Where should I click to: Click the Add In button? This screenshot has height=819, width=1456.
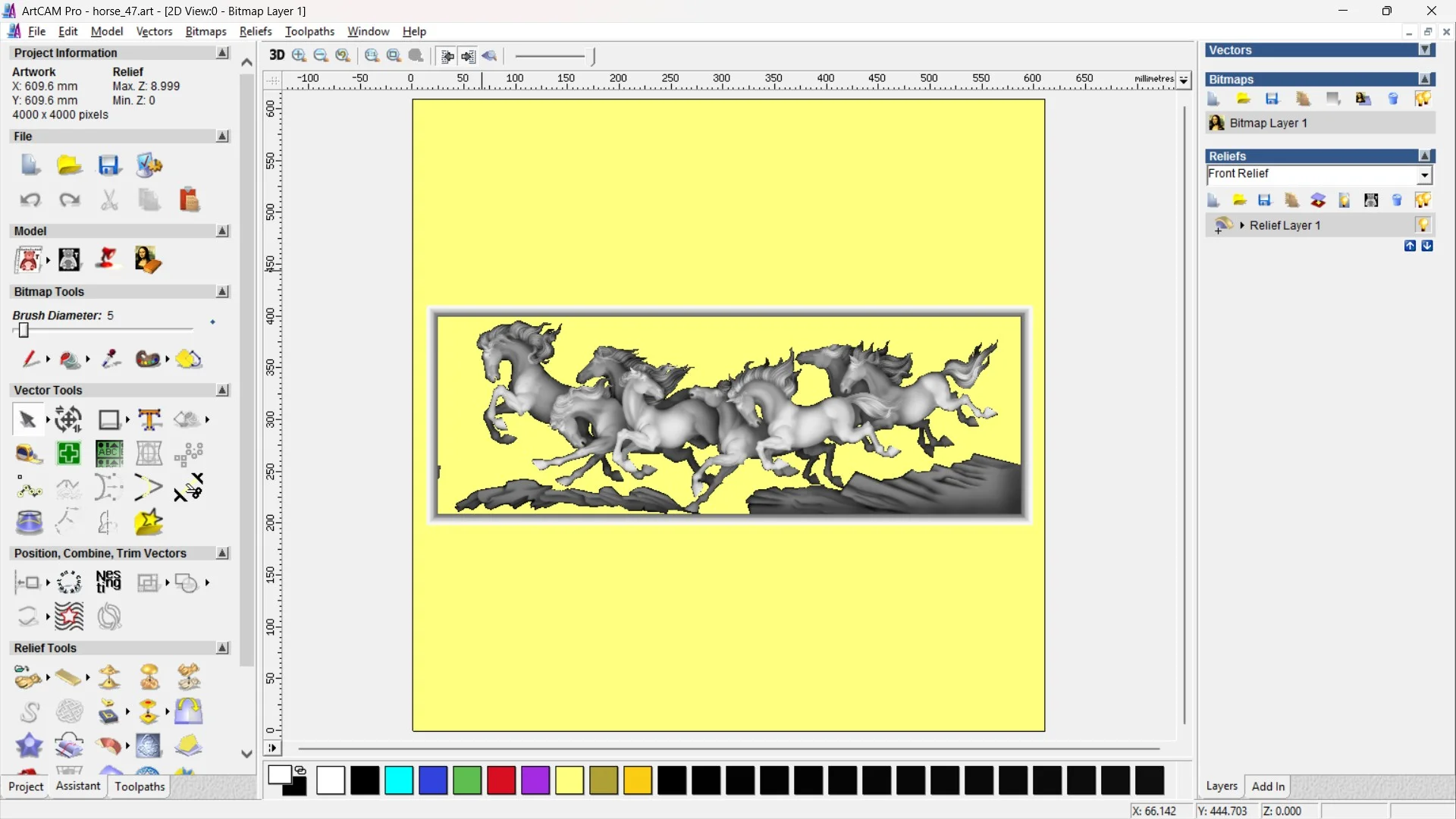(1269, 786)
